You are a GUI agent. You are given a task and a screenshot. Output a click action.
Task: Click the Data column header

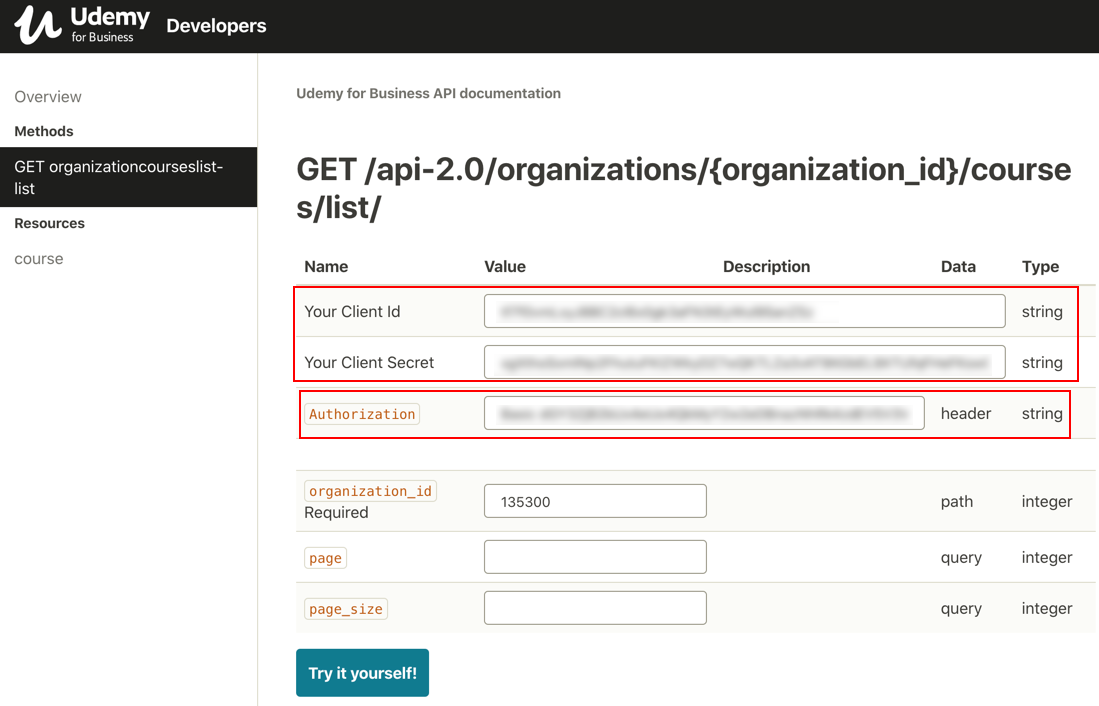(x=958, y=266)
